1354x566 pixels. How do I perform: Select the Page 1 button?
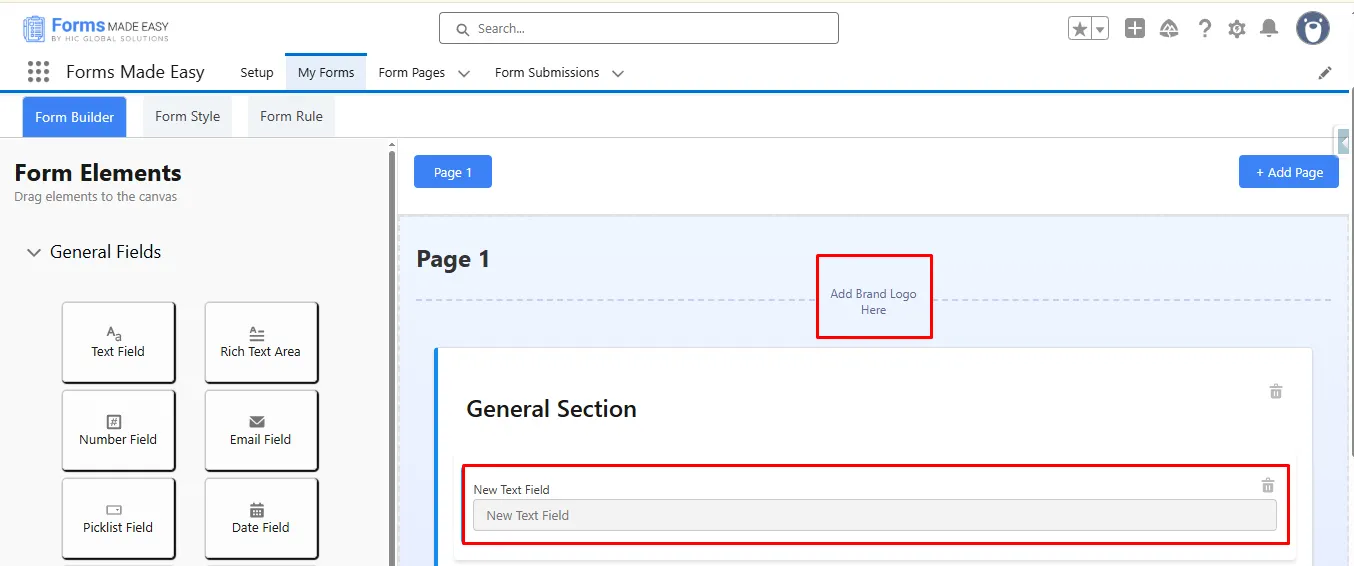point(452,172)
